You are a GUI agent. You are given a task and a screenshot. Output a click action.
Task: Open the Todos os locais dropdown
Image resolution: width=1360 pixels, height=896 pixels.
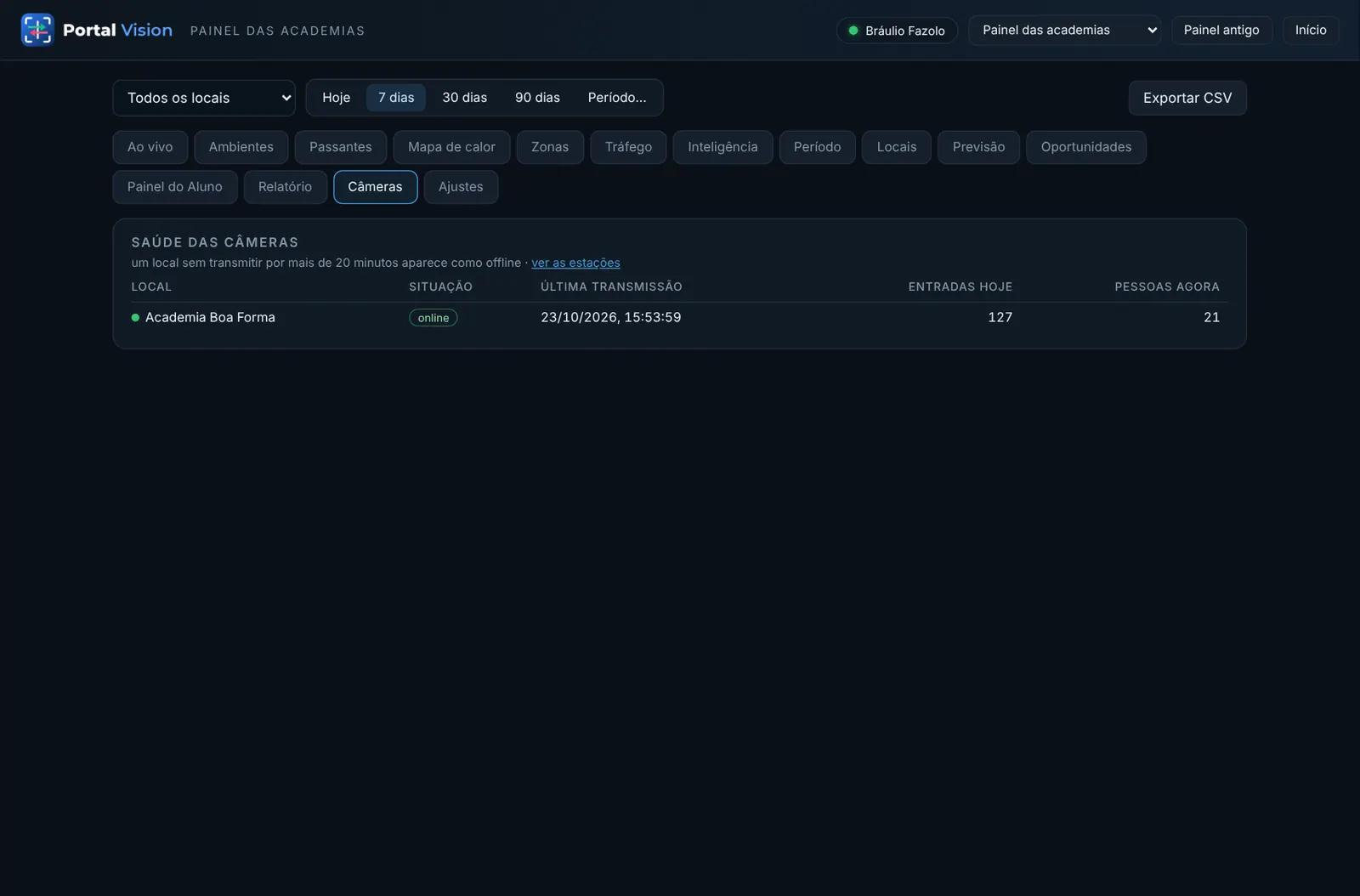coord(204,98)
